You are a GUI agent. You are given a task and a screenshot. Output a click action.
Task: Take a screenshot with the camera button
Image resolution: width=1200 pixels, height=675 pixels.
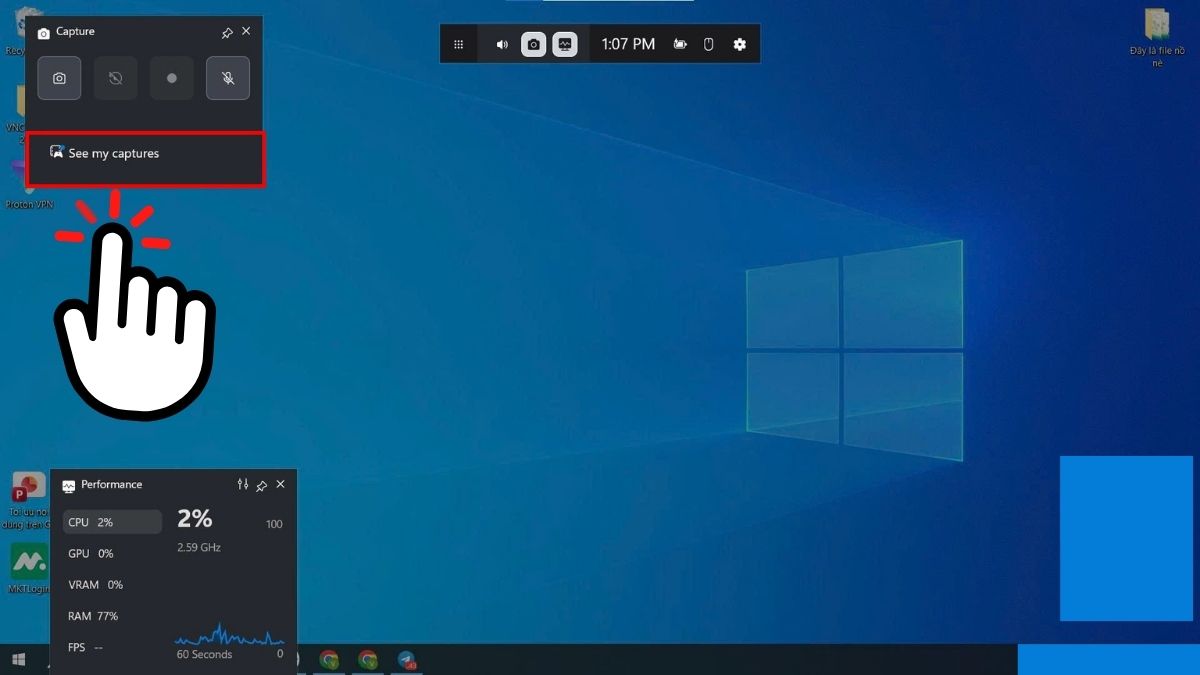tap(59, 78)
